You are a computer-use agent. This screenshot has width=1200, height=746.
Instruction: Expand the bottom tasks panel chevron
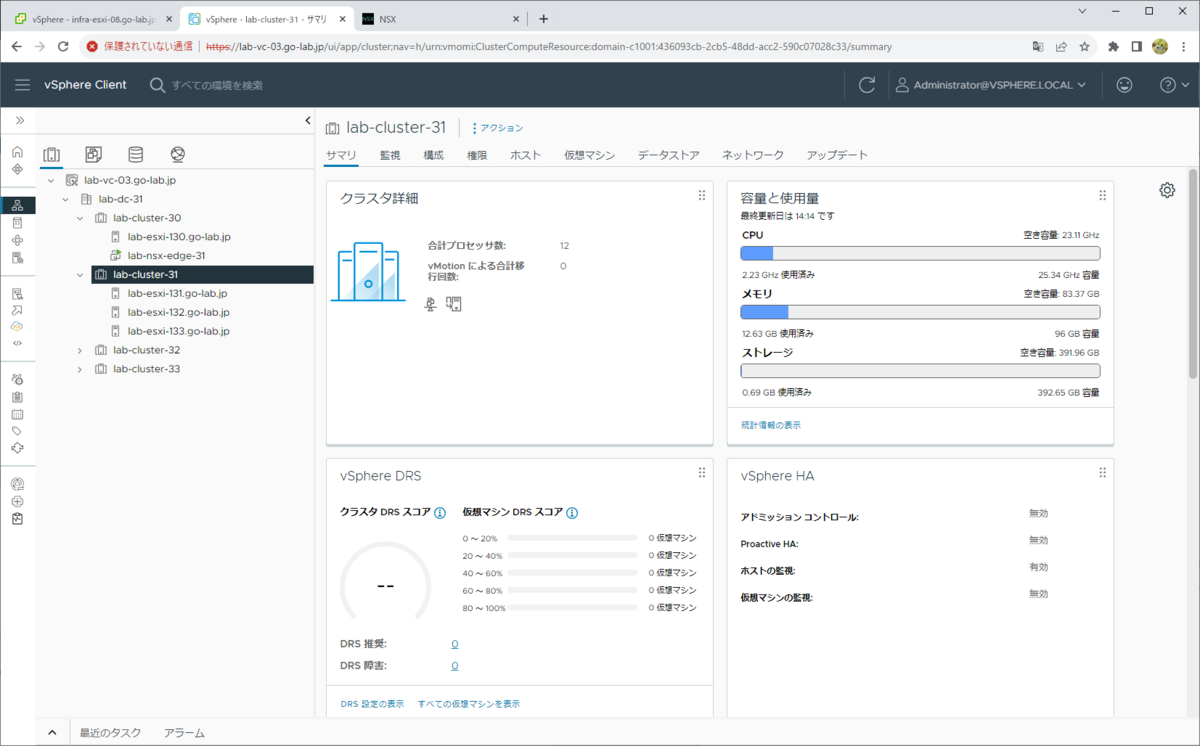click(51, 733)
